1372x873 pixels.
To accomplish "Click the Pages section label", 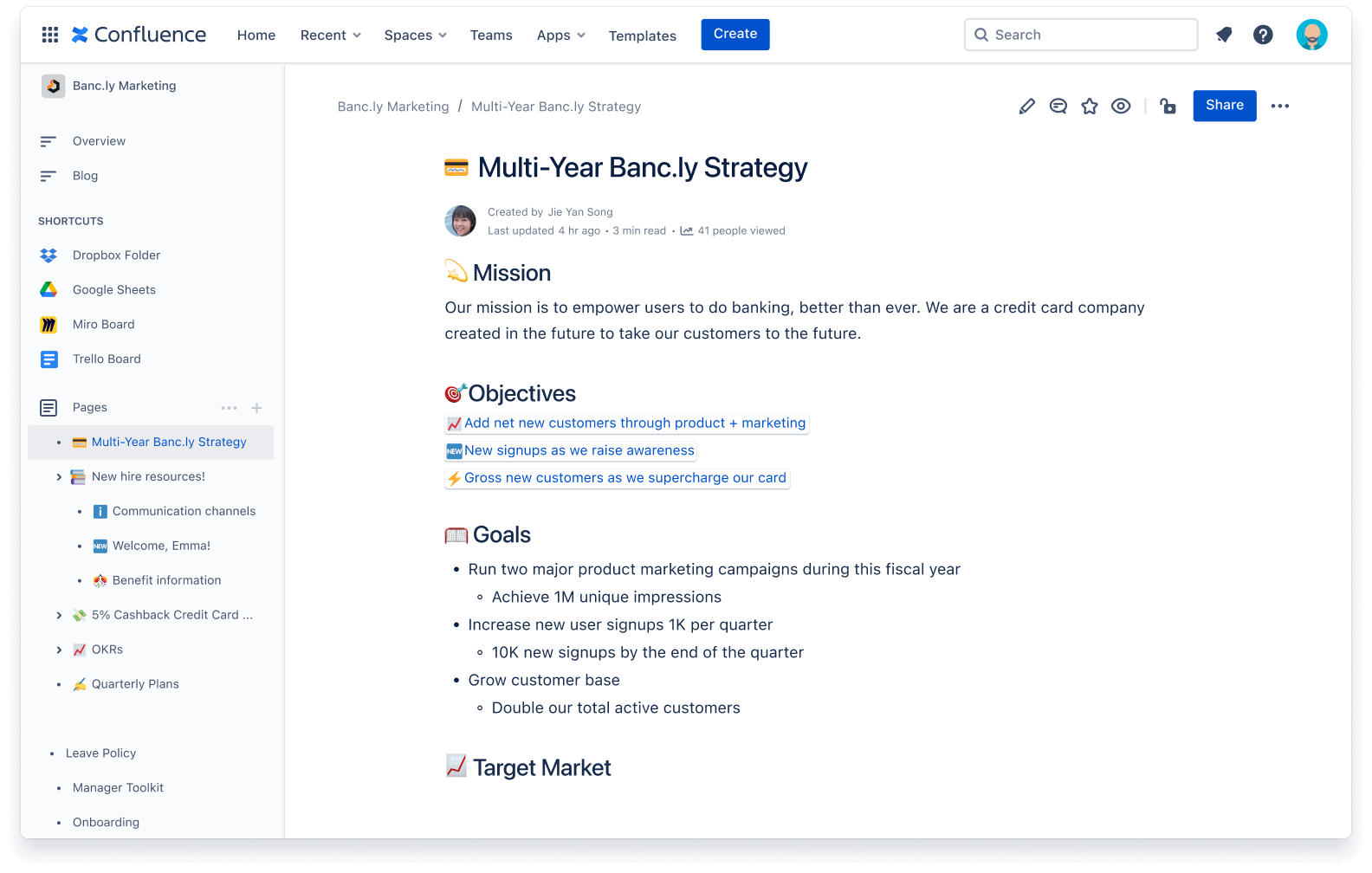I will 90,408.
